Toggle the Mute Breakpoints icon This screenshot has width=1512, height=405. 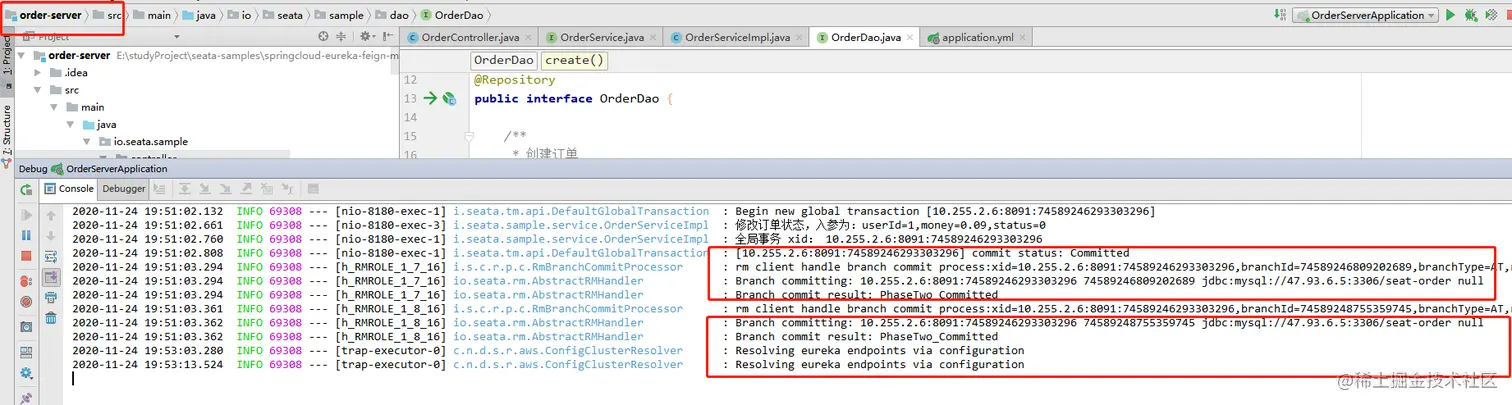tap(26, 300)
